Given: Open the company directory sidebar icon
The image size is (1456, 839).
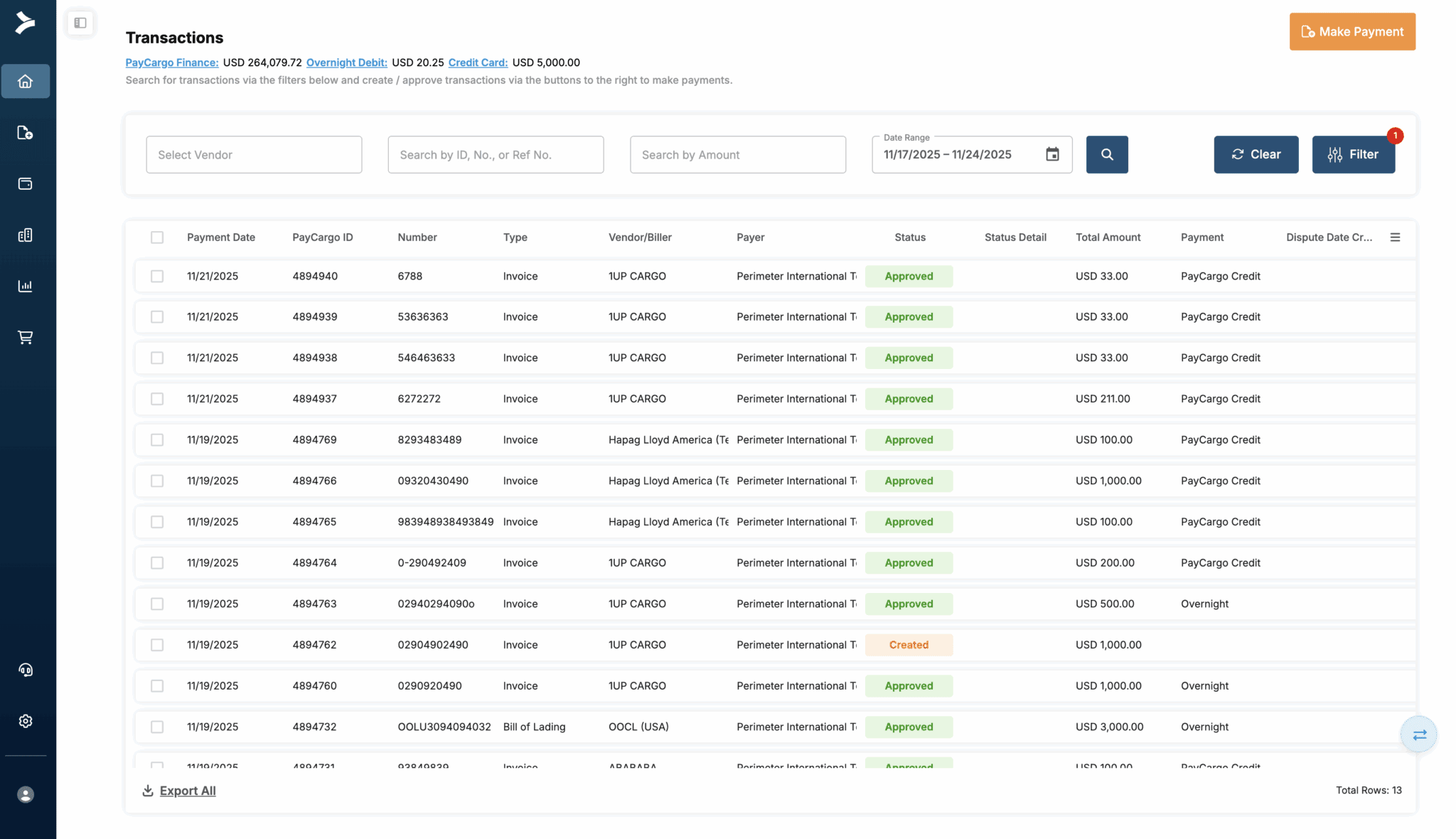Looking at the screenshot, I should (26, 235).
